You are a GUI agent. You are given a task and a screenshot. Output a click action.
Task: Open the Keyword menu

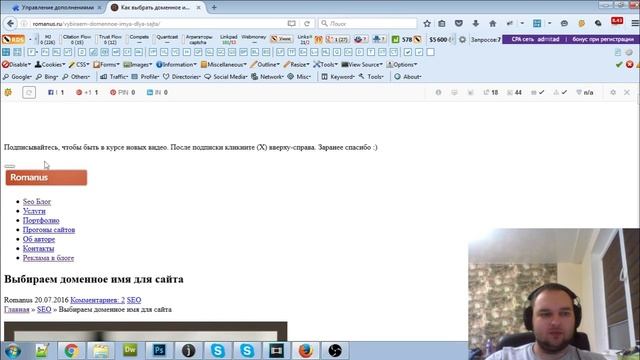[338, 77]
